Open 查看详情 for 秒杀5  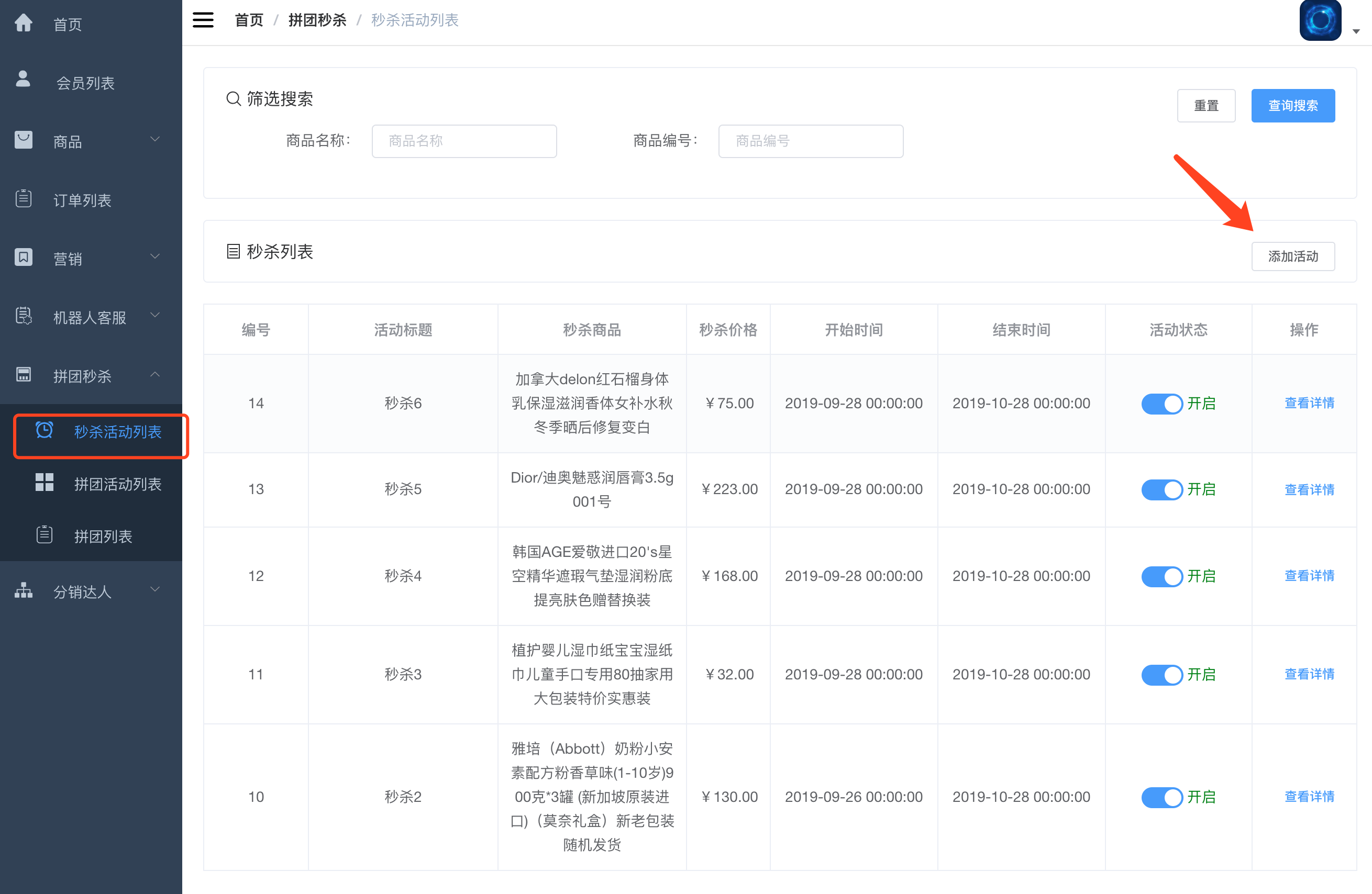coord(1309,489)
